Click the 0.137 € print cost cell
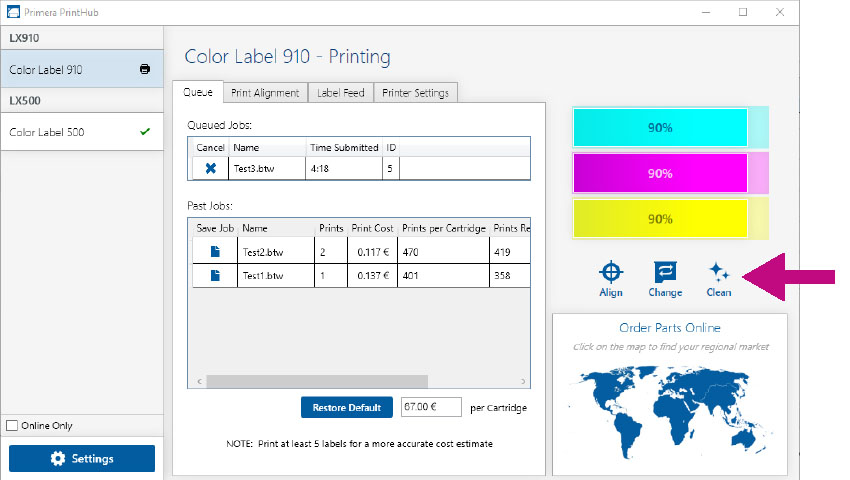The image size is (850, 480). click(372, 276)
